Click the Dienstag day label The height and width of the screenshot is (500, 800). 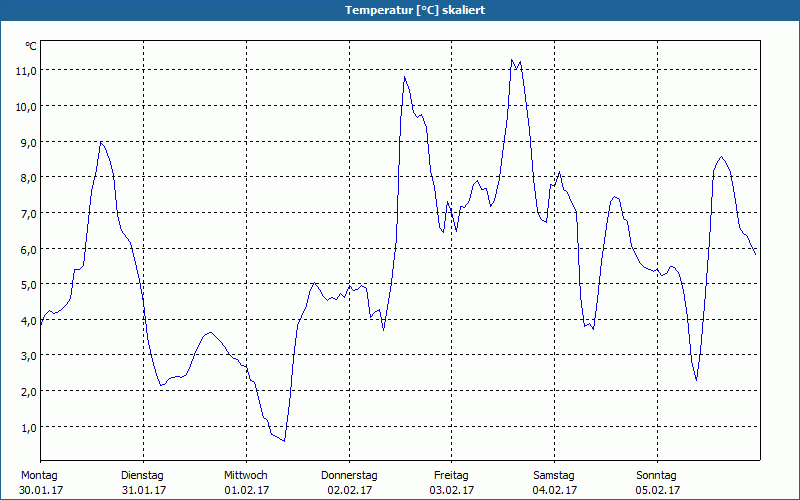(142, 475)
